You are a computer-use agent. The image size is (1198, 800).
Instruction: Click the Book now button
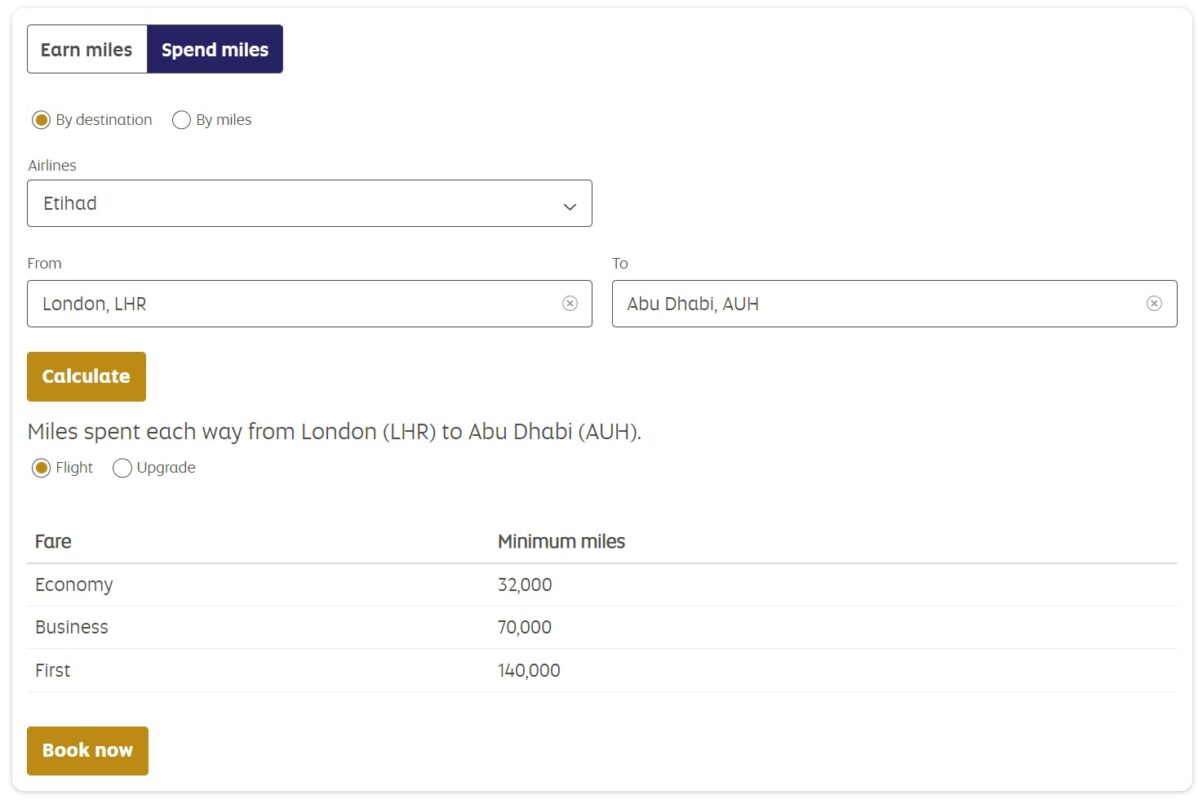(x=87, y=750)
